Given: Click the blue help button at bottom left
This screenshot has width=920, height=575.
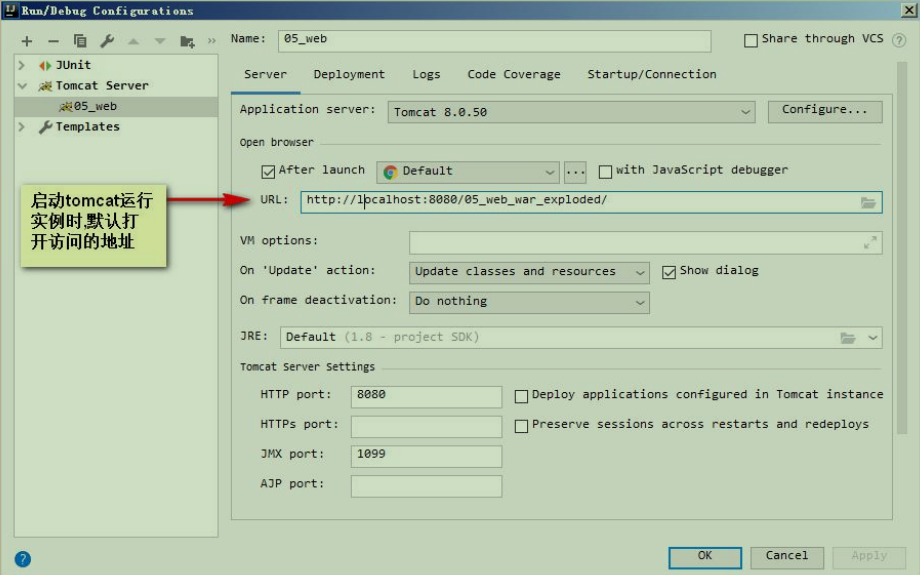Looking at the screenshot, I should [23, 559].
